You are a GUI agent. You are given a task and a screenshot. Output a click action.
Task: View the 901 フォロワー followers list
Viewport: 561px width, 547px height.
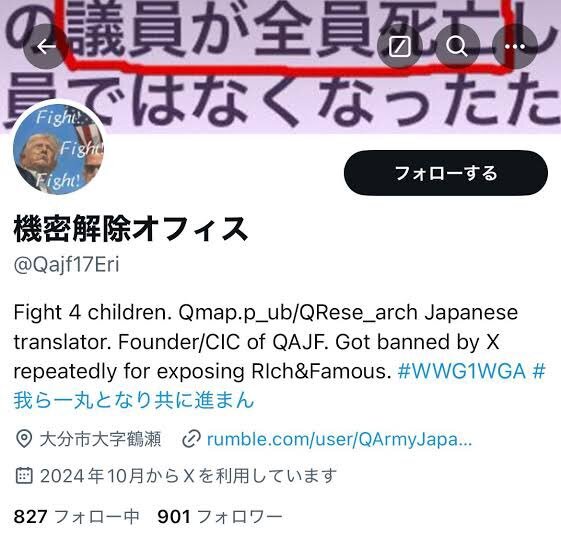click(220, 517)
